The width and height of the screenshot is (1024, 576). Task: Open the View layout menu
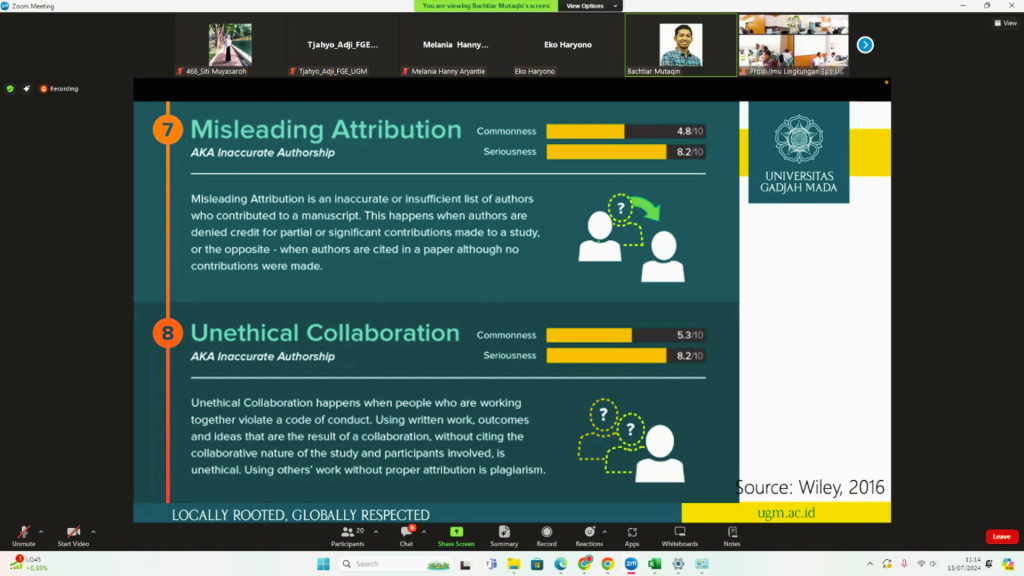pyautogui.click(x=1003, y=23)
